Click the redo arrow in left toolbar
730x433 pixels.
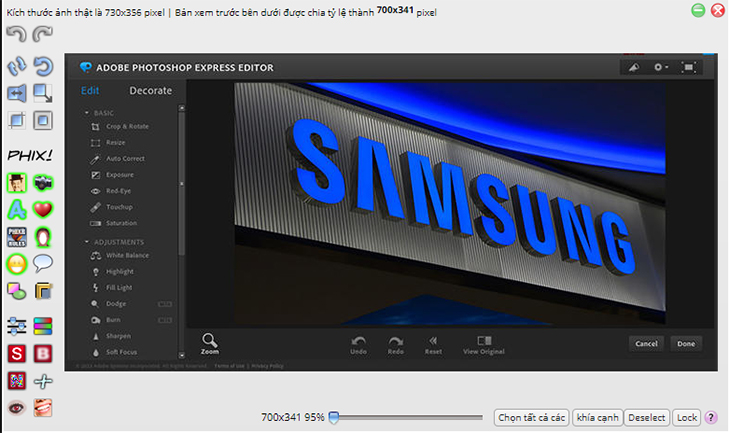43,34
